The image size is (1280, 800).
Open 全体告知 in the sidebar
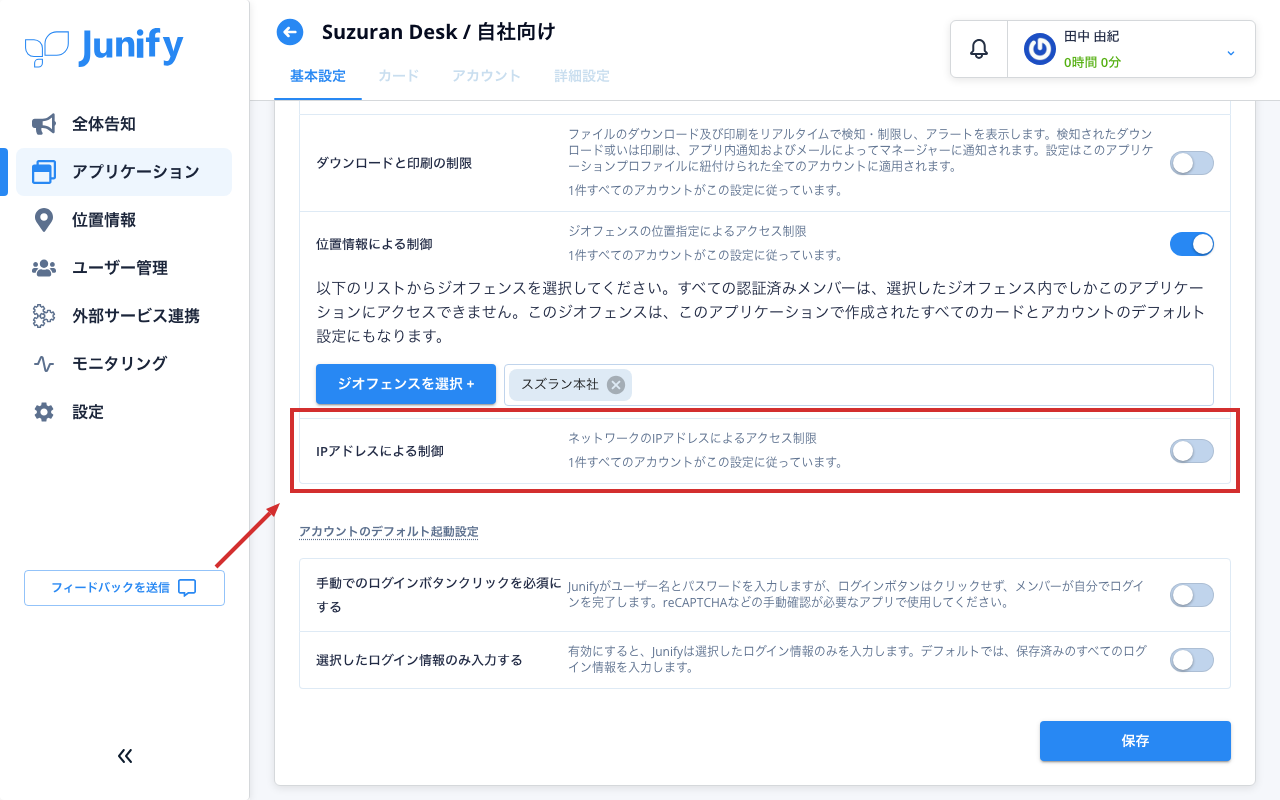pyautogui.click(x=124, y=124)
